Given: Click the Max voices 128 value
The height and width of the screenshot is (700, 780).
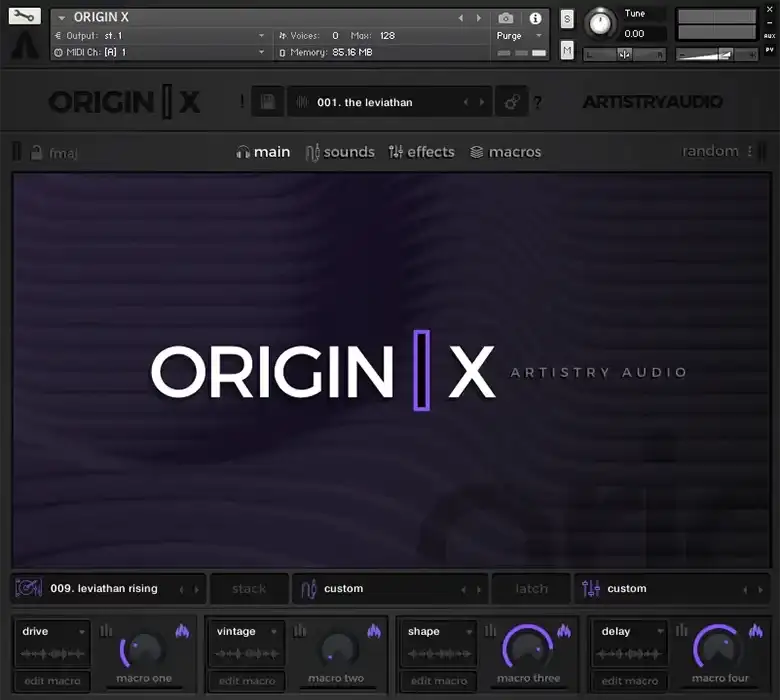Looking at the screenshot, I should (388, 36).
